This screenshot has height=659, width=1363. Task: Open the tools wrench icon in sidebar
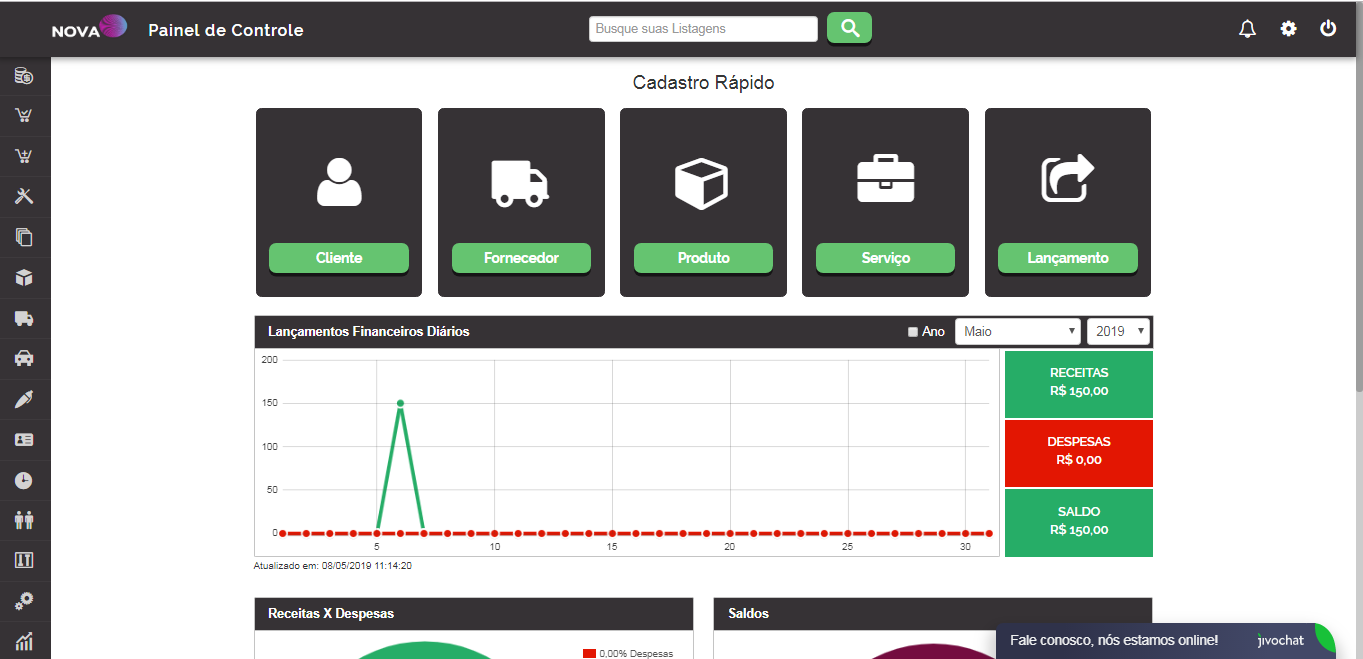click(x=24, y=196)
